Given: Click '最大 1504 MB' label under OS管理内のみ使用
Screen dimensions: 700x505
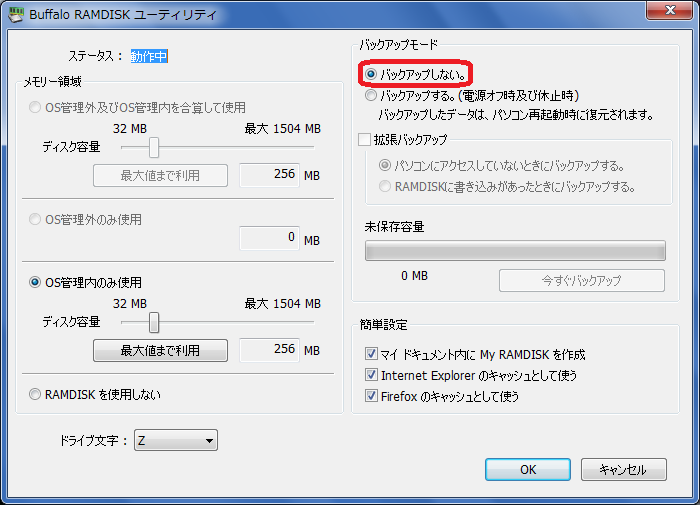Looking at the screenshot, I should (x=283, y=304).
